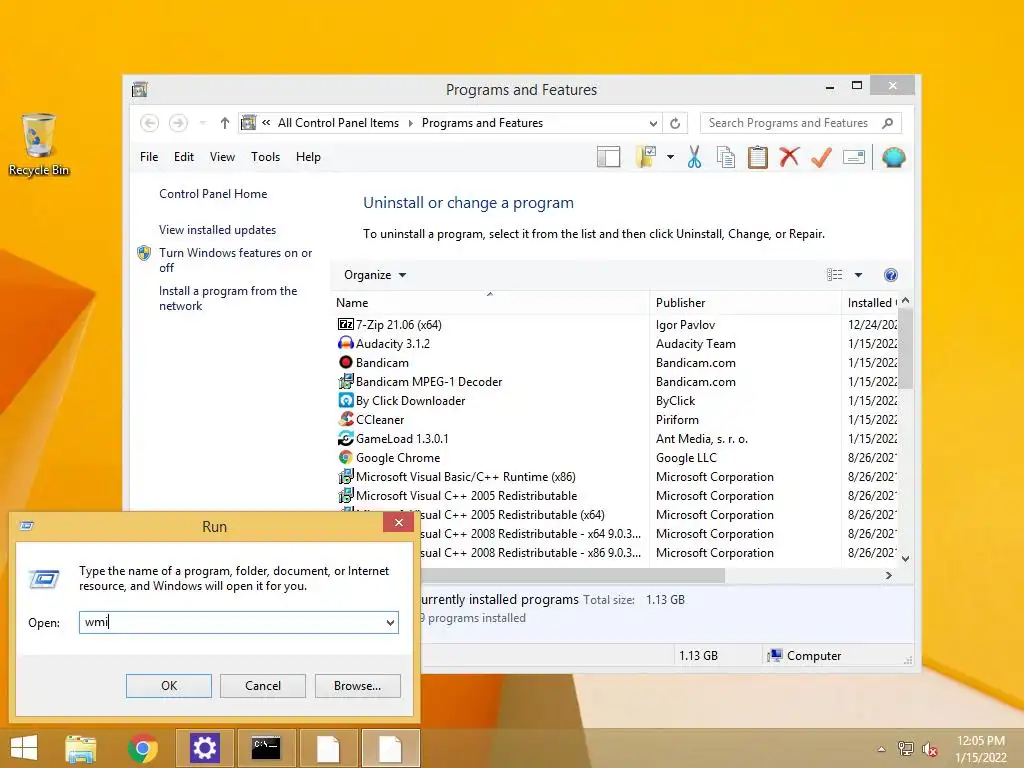Click the horizontal scrollbar right arrow
This screenshot has width=1024, height=768.
(888, 575)
